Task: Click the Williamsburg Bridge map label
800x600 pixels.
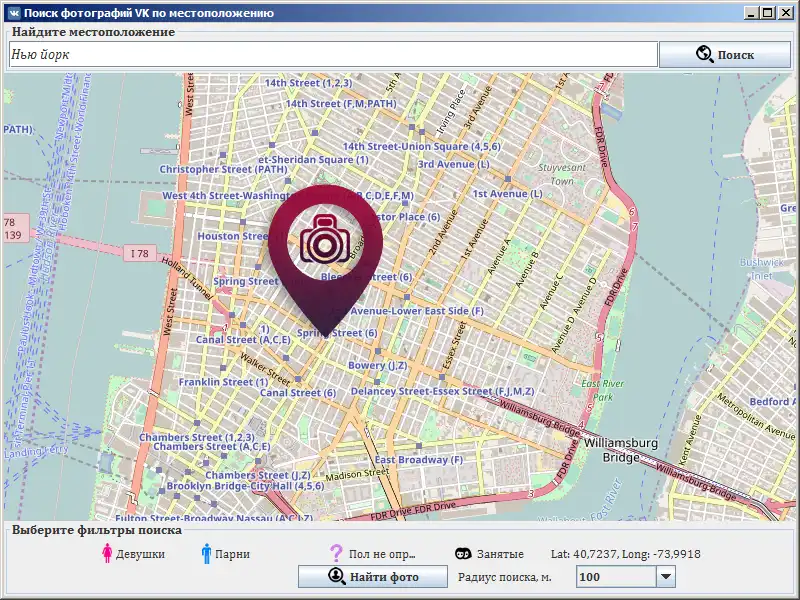Action: tap(620, 449)
